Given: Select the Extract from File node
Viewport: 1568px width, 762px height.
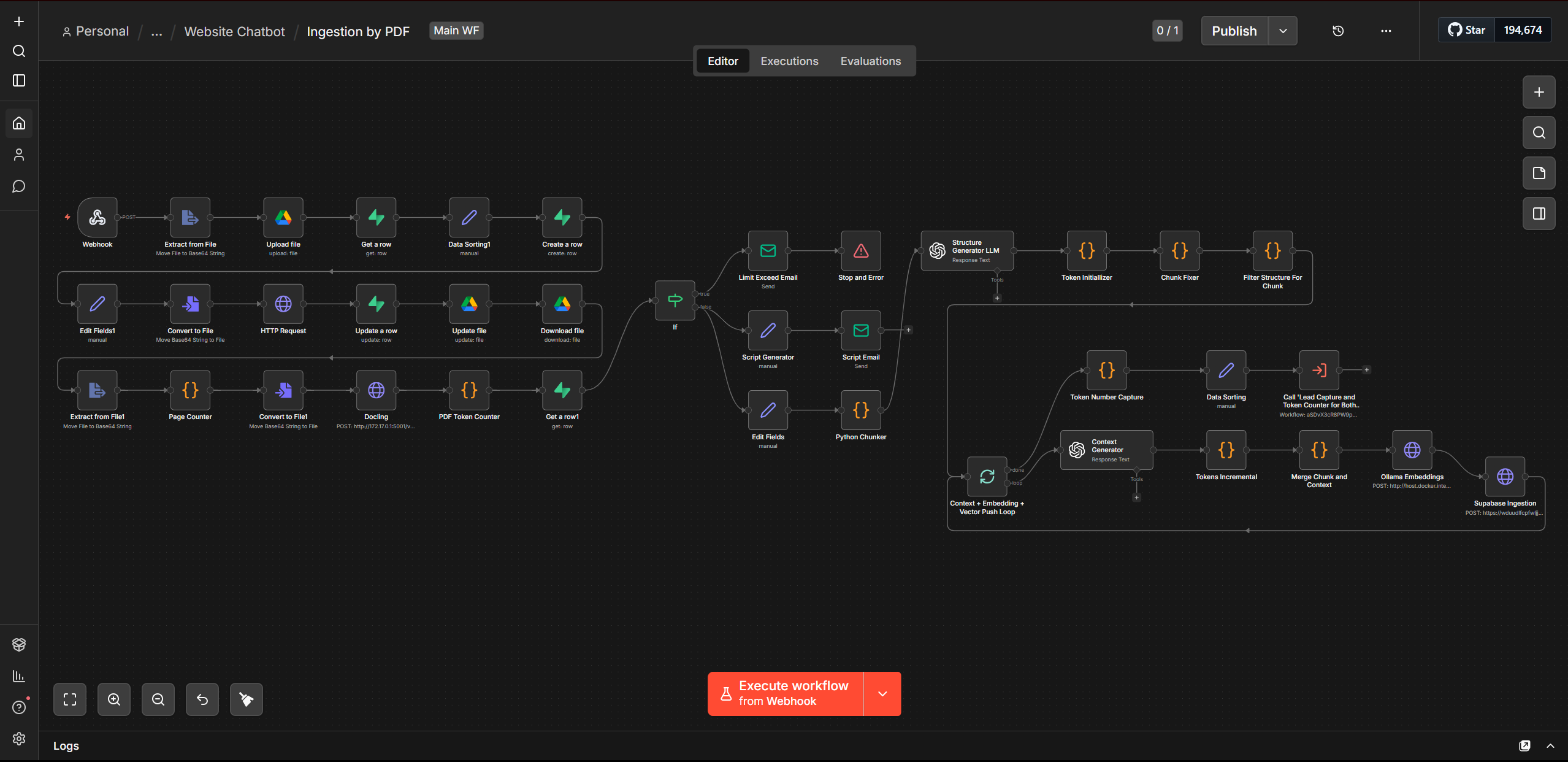Looking at the screenshot, I should point(190,217).
